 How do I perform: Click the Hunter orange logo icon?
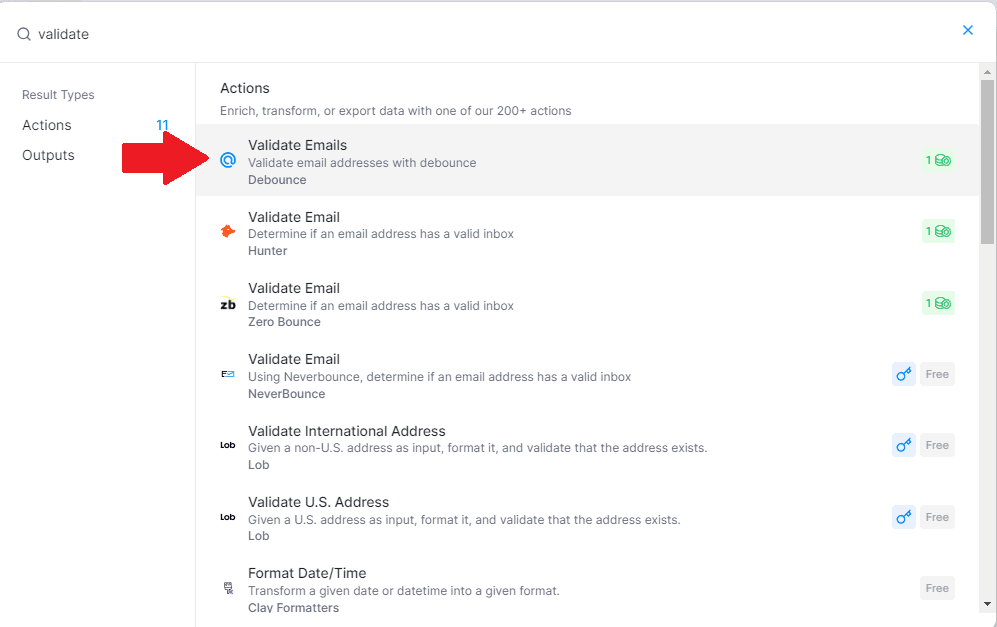pos(228,232)
